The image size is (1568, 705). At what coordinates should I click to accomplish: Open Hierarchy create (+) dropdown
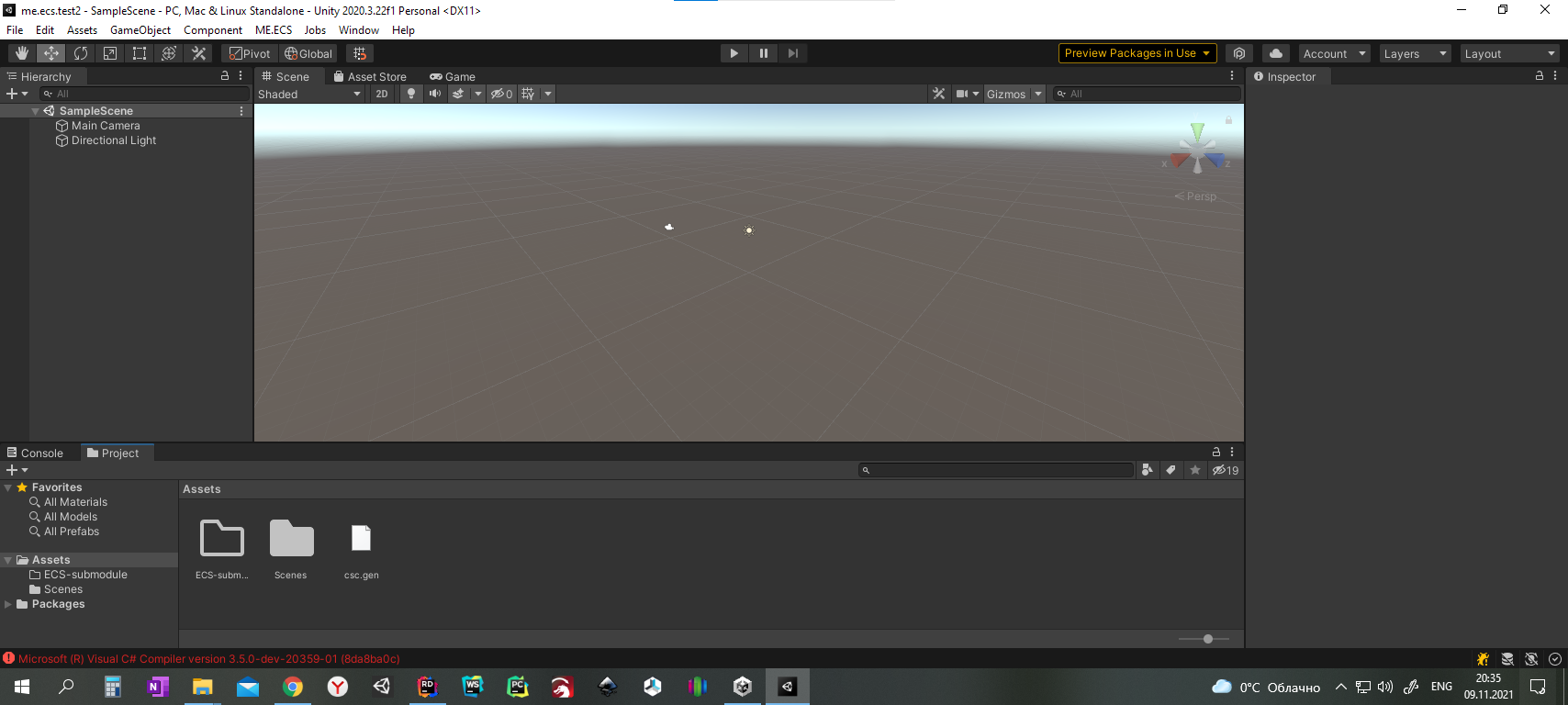click(17, 94)
